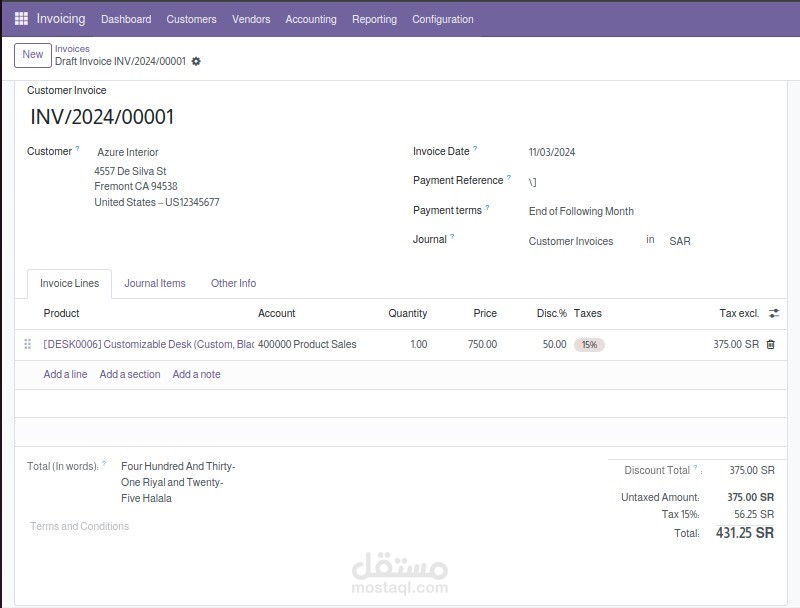
Task: Click the Terms and Conditions field
Action: 79,526
